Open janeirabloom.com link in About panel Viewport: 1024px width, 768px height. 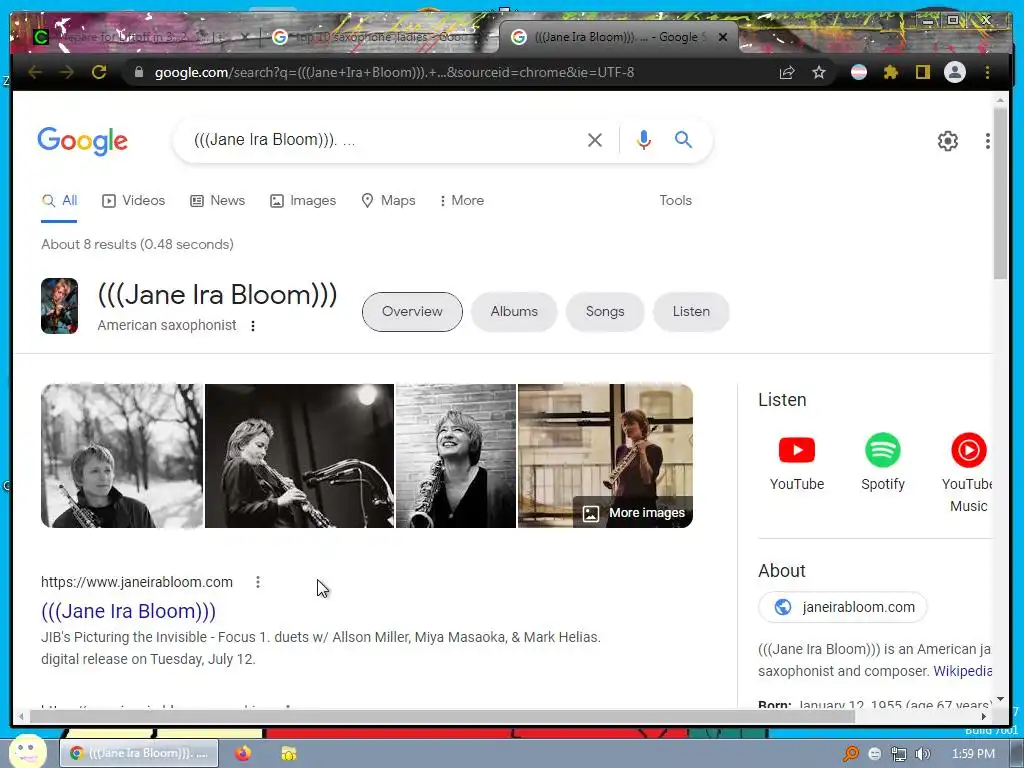pos(842,607)
